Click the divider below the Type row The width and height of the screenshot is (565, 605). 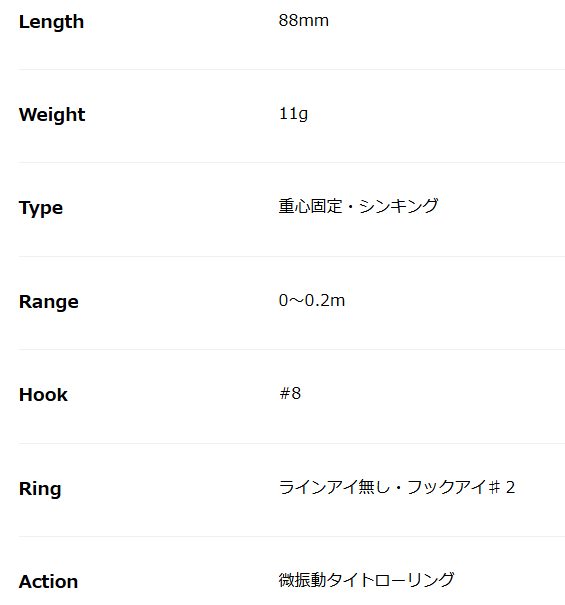[292, 256]
